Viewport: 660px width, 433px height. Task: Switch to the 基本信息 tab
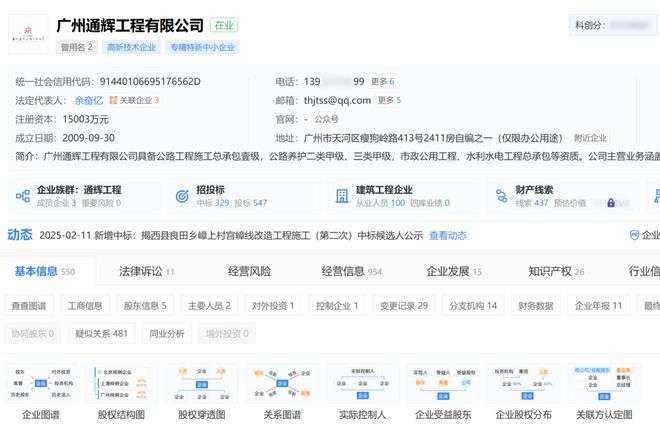pyautogui.click(x=45, y=271)
